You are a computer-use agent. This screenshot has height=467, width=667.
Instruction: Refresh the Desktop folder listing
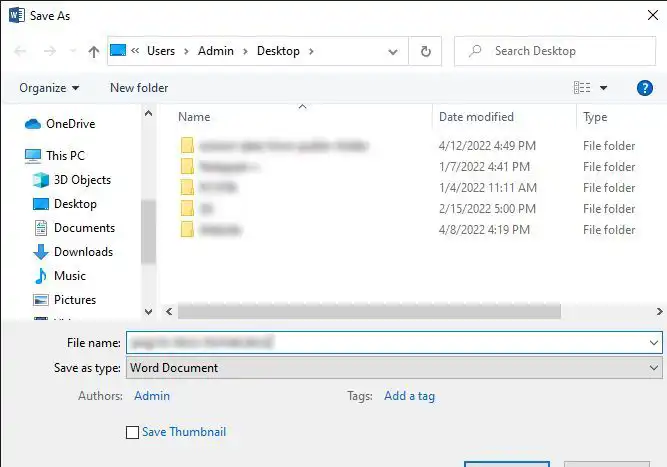pos(425,51)
